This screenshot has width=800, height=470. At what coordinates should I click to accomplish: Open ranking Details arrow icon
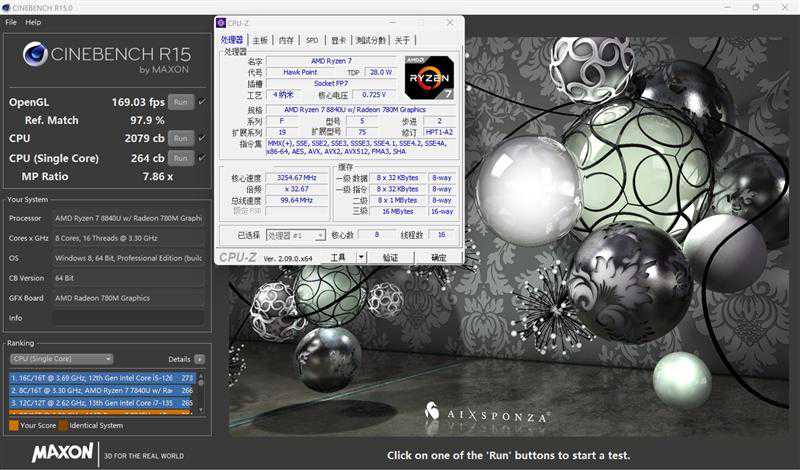point(199,359)
